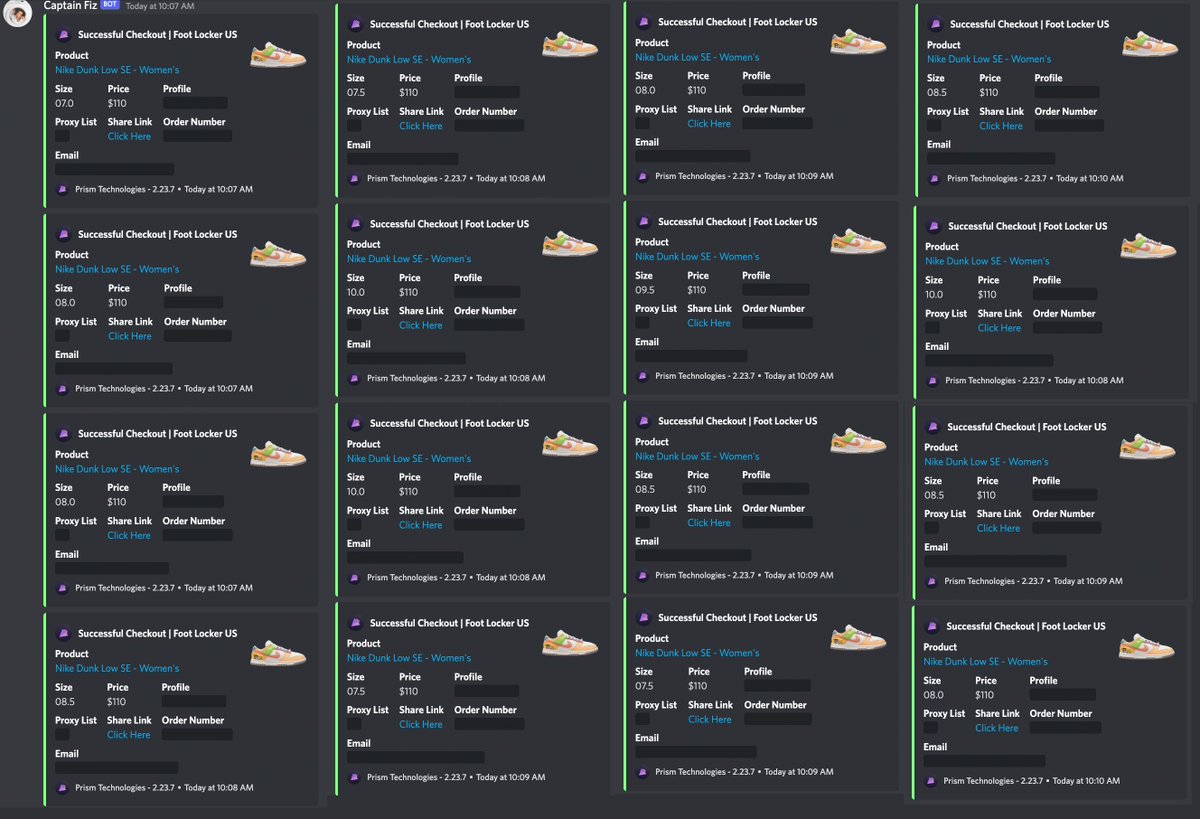Follow the Click Here link on size 07.0 card
The image size is (1200, 819).
click(130, 136)
